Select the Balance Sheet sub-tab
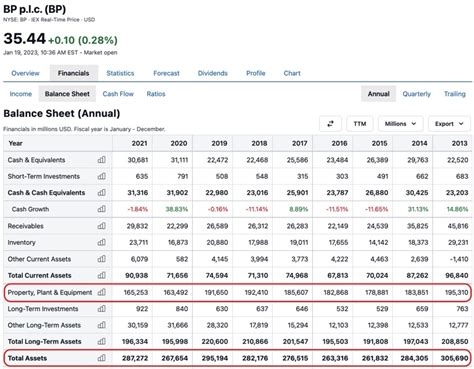This screenshot has width=474, height=369. tap(67, 94)
